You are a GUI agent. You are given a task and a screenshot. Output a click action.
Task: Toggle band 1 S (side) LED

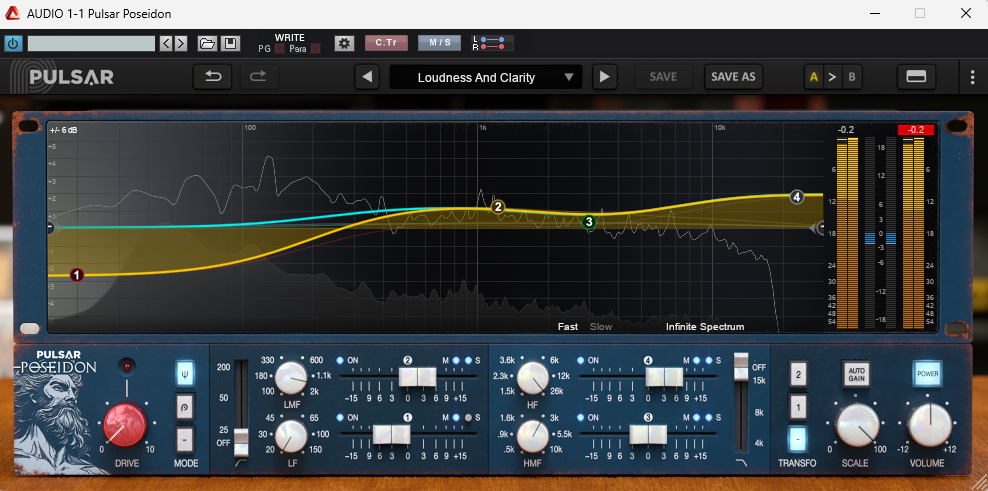click(x=468, y=417)
